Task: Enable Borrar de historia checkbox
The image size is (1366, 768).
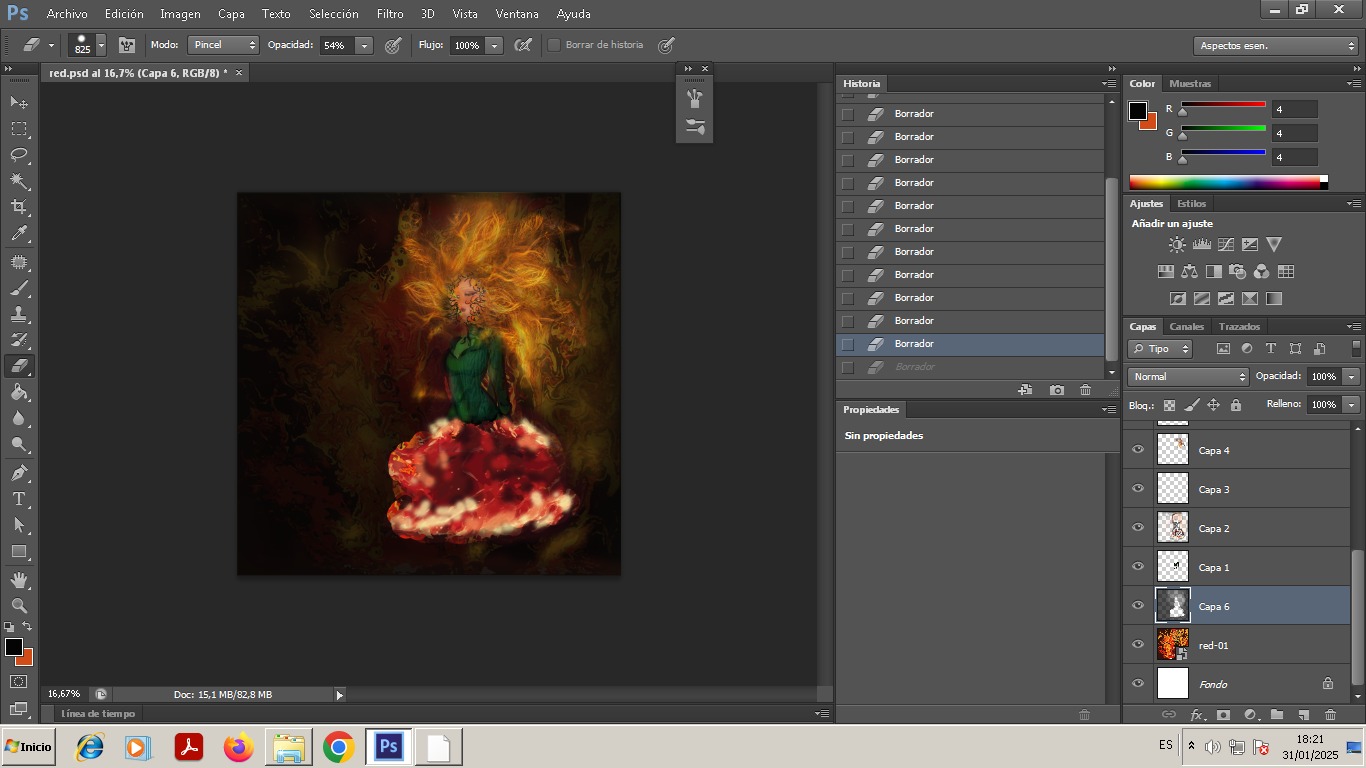Action: 554,45
